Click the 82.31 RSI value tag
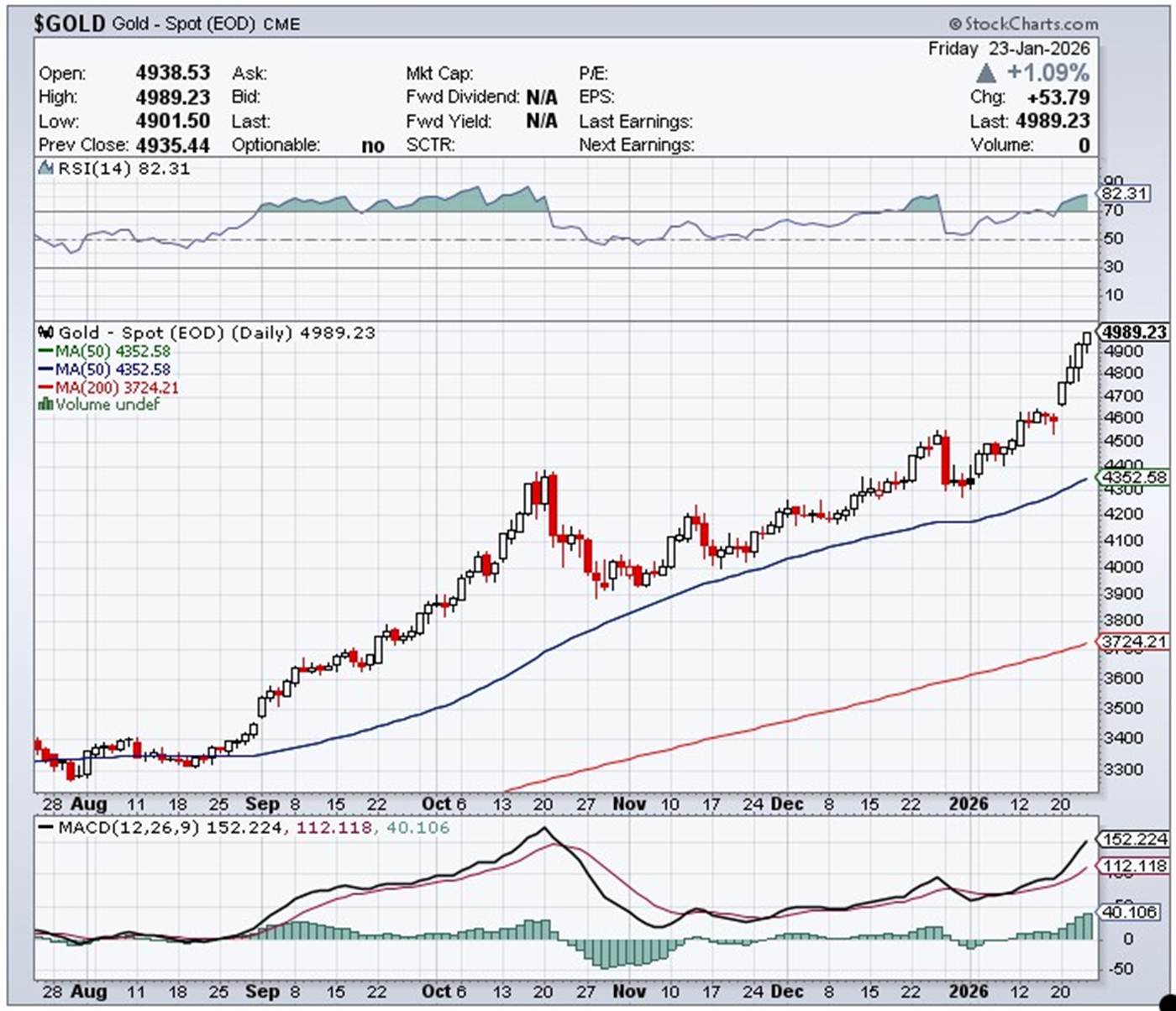 pyautogui.click(x=1123, y=193)
